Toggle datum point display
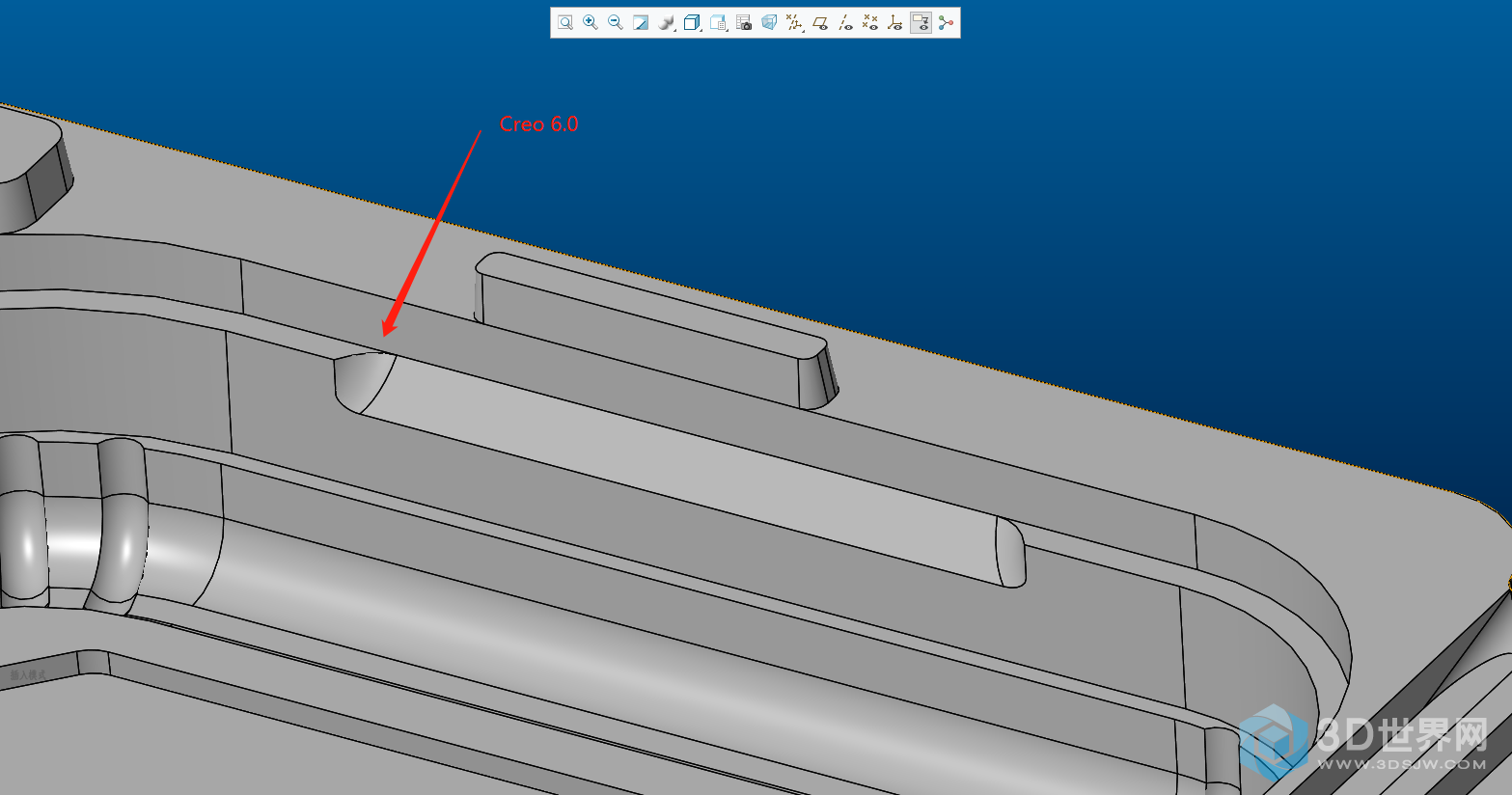Image resolution: width=1512 pixels, height=795 pixels. (870, 22)
